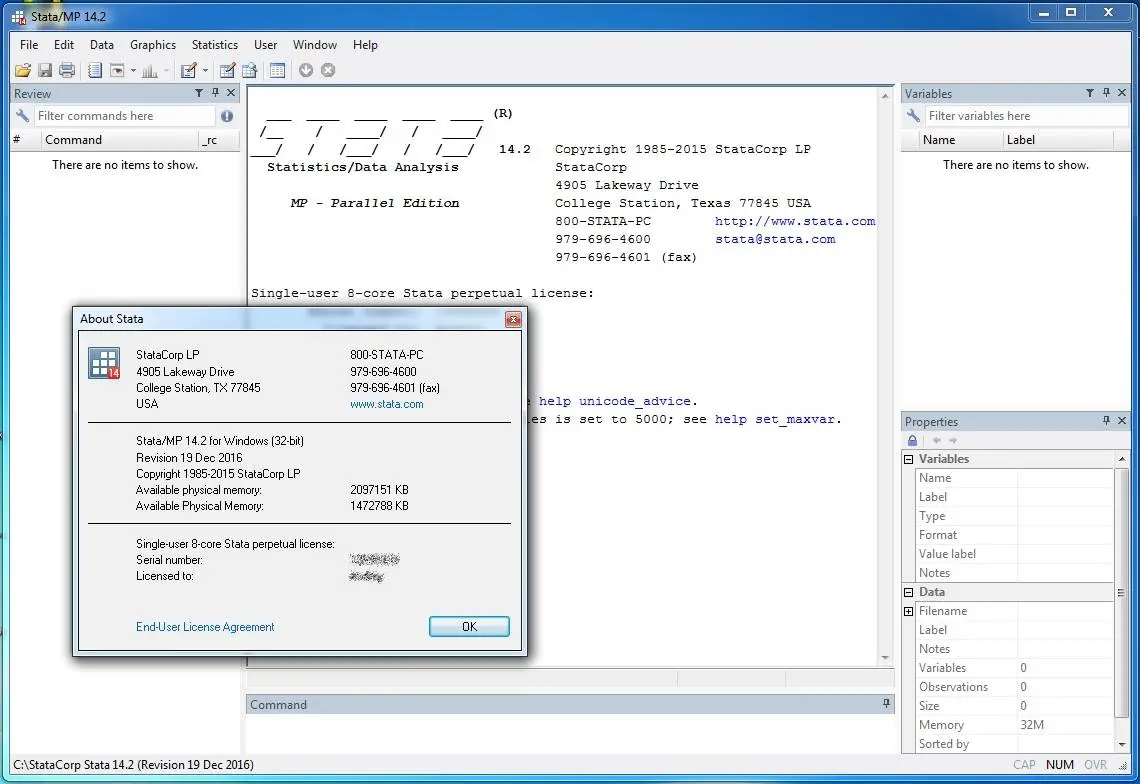Open dropdown arrow next to Graph icon
Viewport: 1140px width, 784px height.
[166, 71]
